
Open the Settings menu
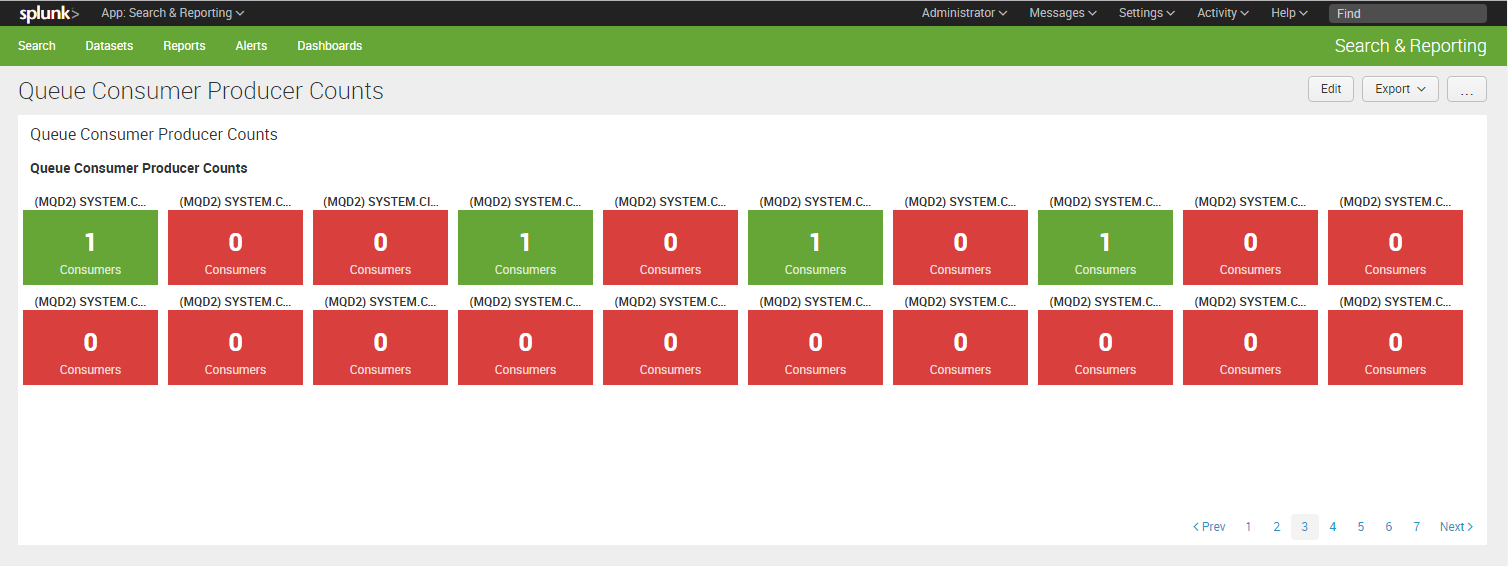pos(1146,13)
